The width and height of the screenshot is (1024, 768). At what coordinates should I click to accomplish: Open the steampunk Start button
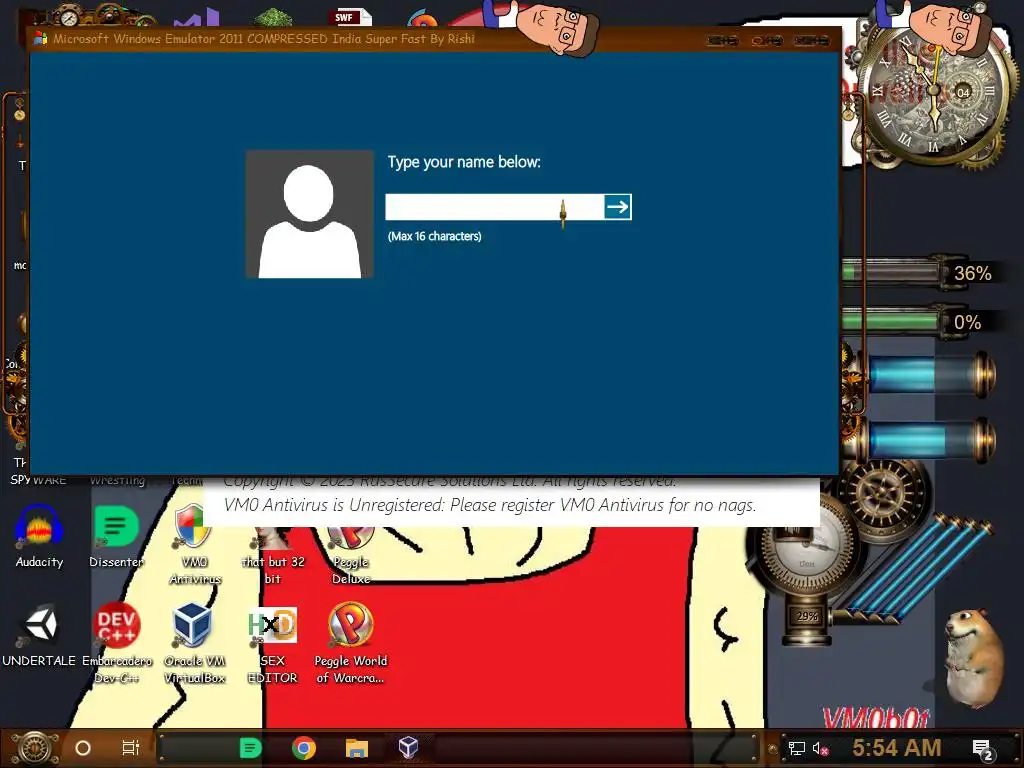click(34, 748)
